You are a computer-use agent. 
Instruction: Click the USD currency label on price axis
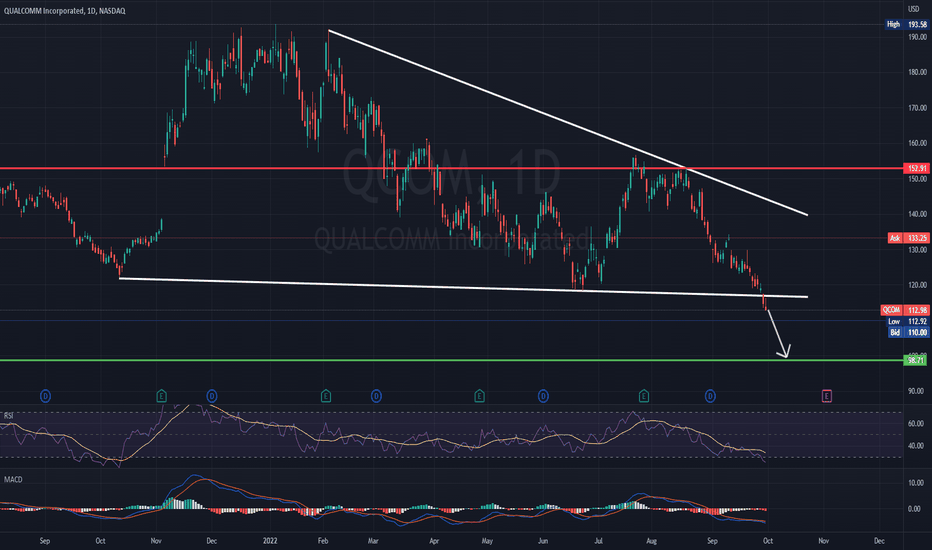coord(913,9)
